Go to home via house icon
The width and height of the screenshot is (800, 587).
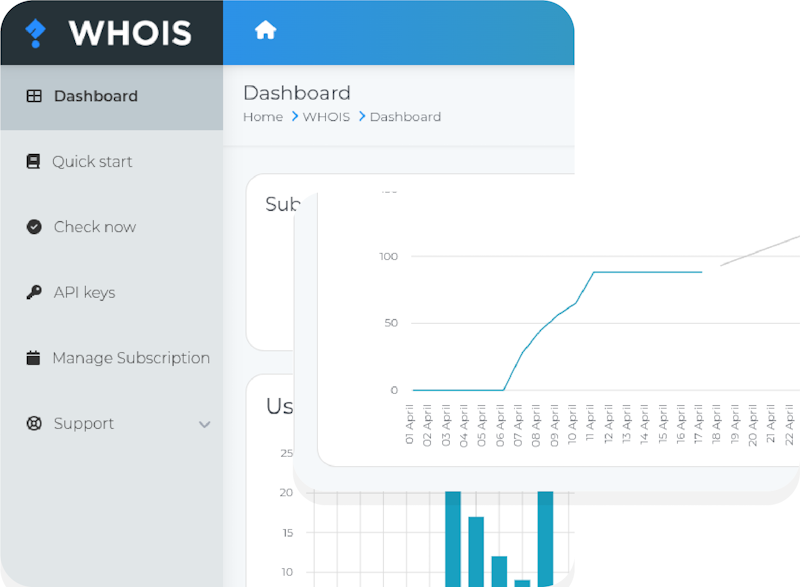(x=265, y=30)
